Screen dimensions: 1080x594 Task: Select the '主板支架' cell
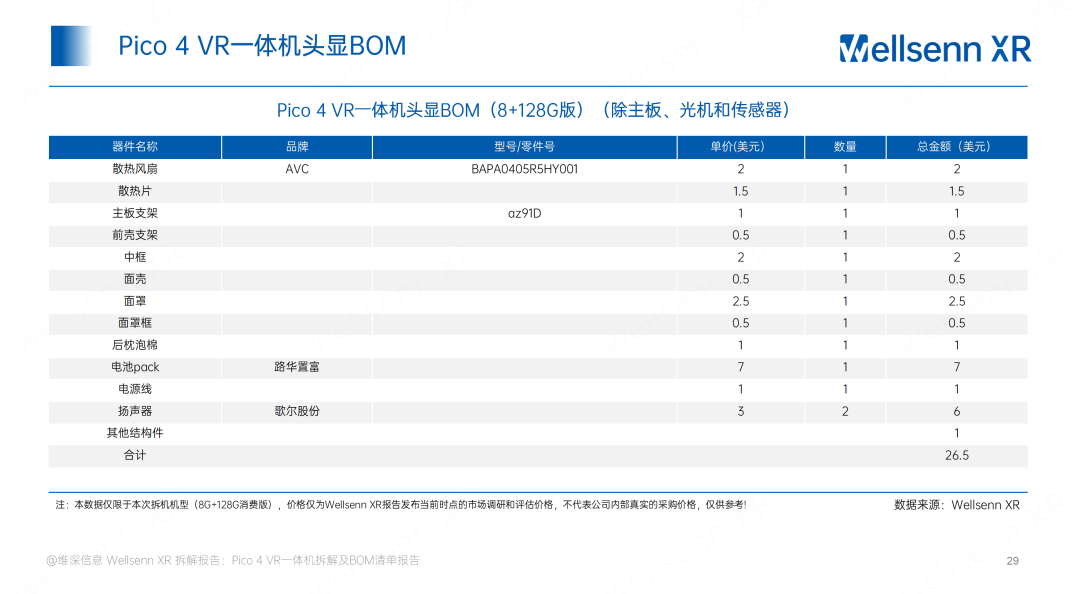tap(135, 213)
